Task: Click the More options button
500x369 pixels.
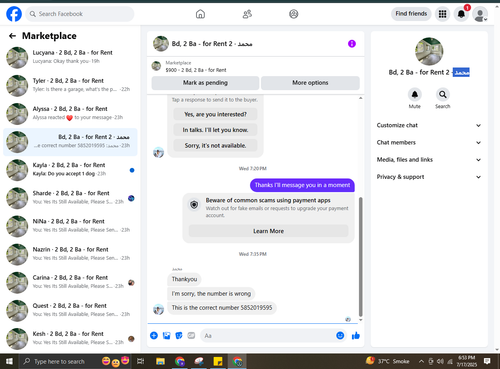Action: [x=310, y=83]
